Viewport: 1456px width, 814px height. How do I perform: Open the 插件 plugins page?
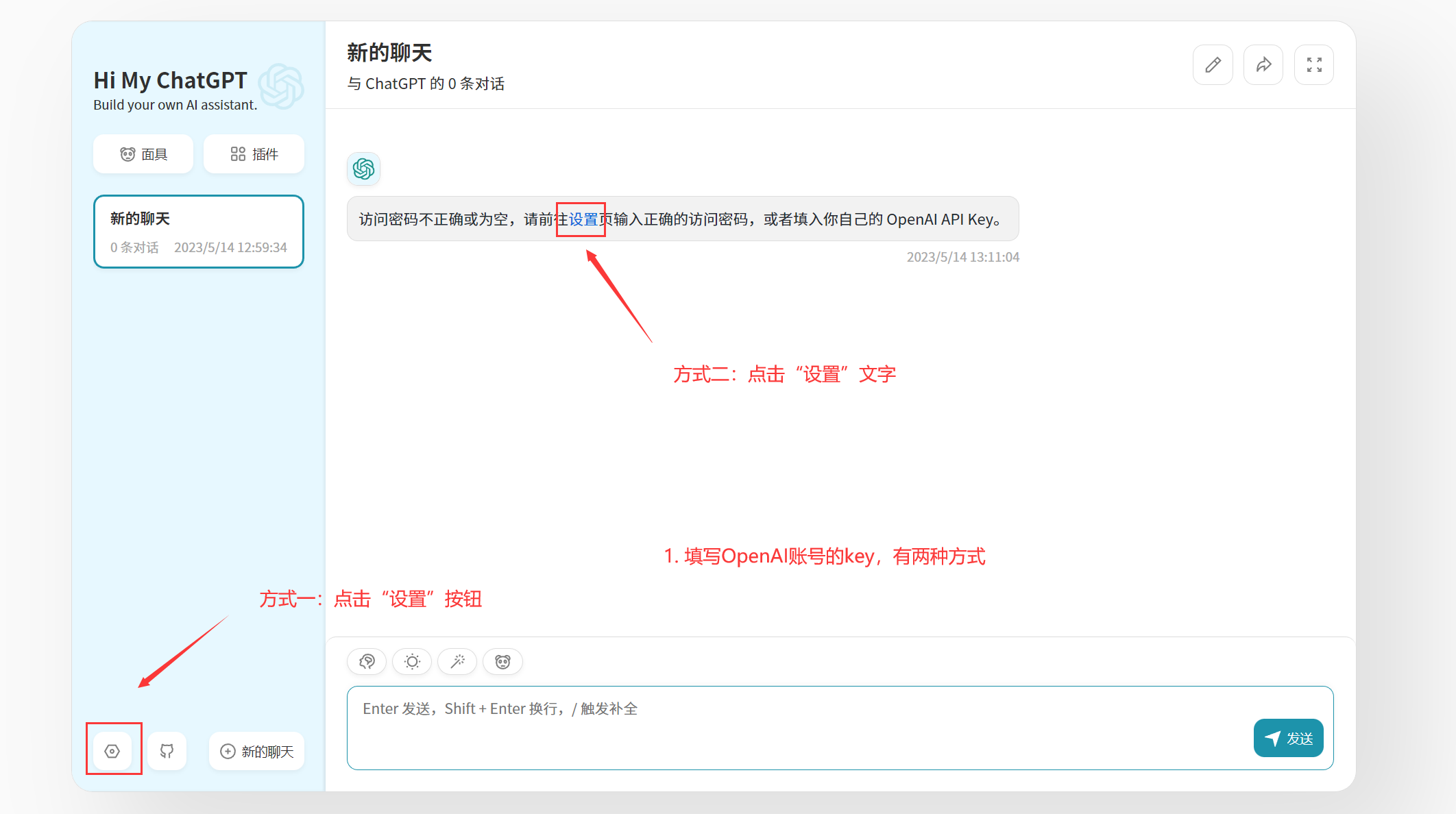click(x=254, y=154)
